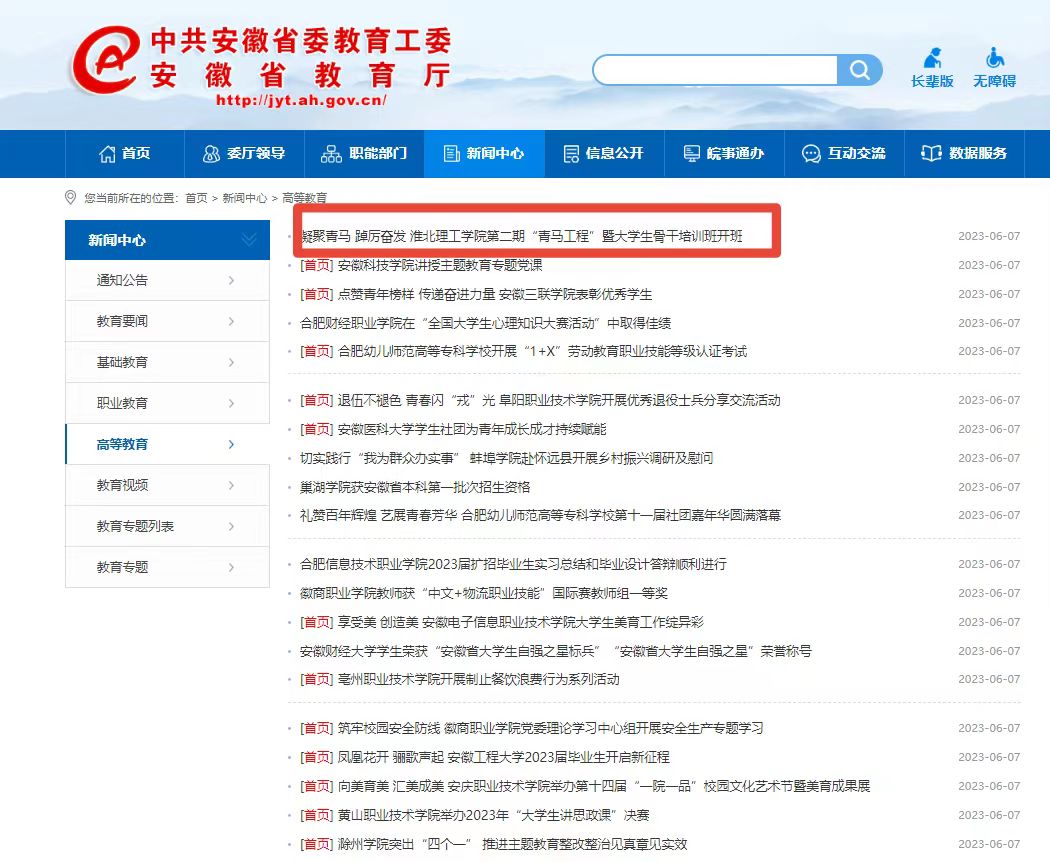1050x862 pixels.
Task: Expand 通知公告 sidebar arrow
Action: (x=231, y=280)
